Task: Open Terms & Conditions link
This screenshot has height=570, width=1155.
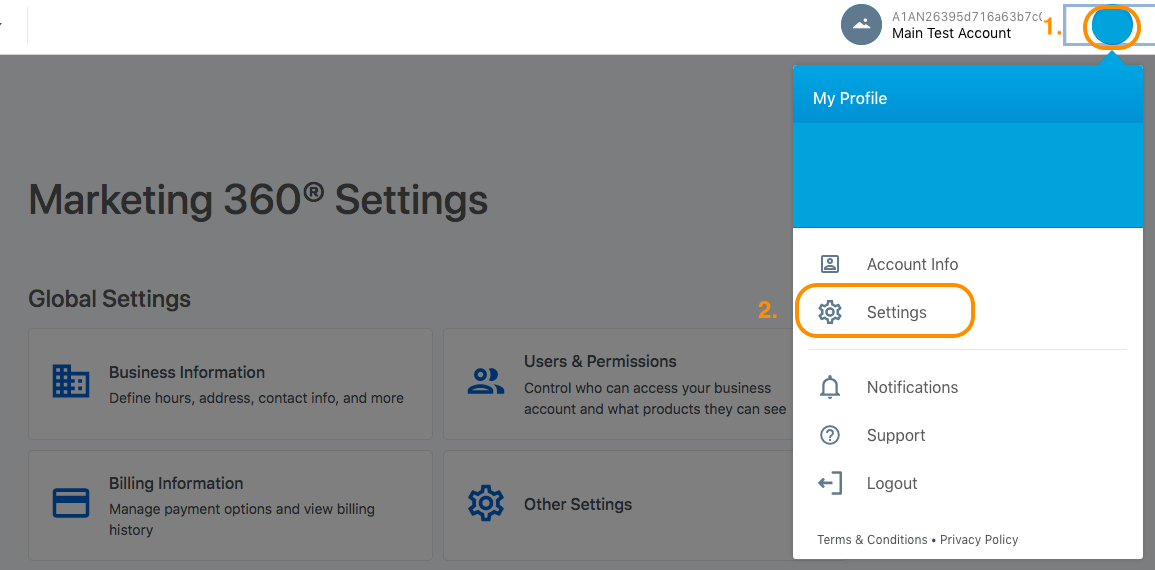Action: click(872, 540)
